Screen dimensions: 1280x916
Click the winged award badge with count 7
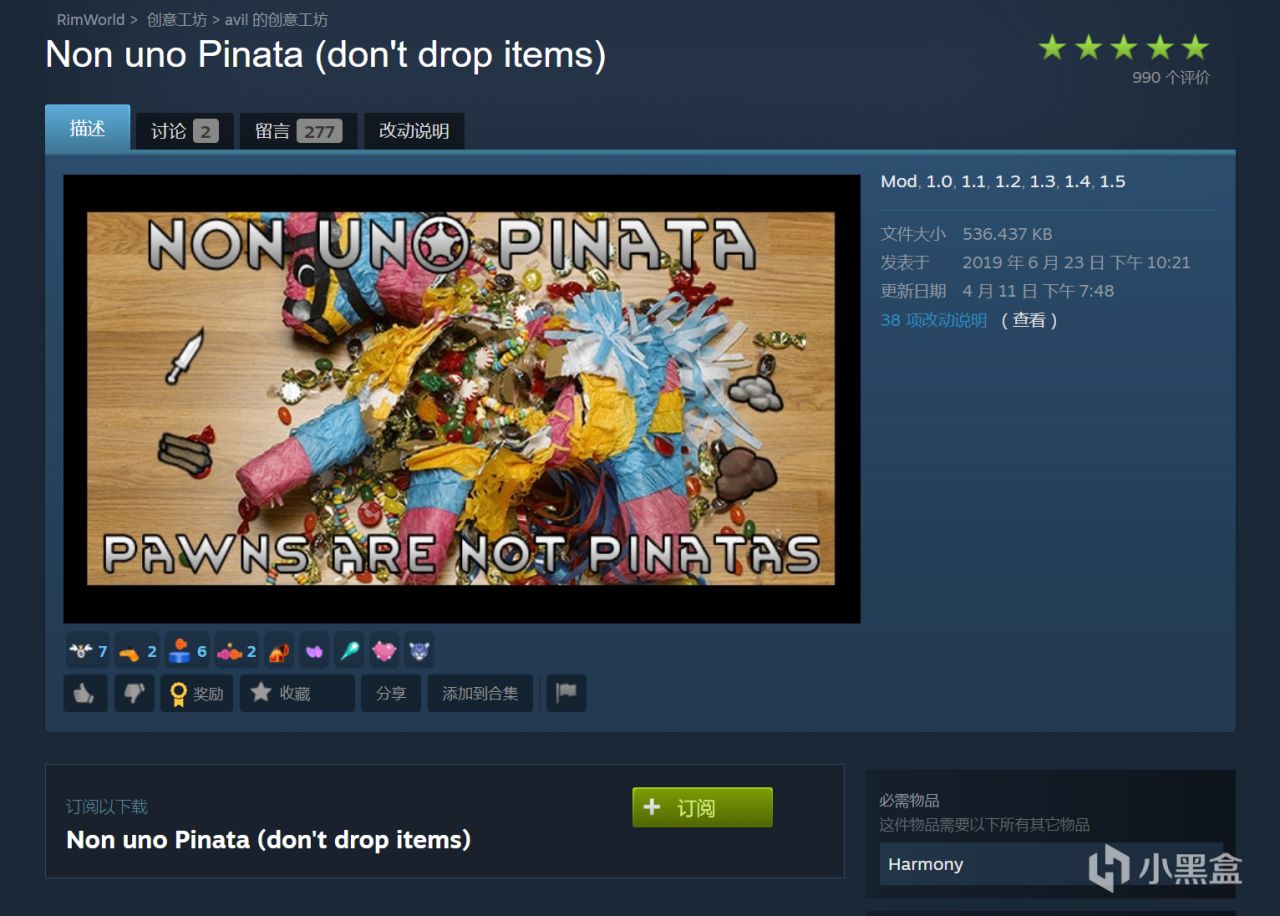click(x=88, y=651)
